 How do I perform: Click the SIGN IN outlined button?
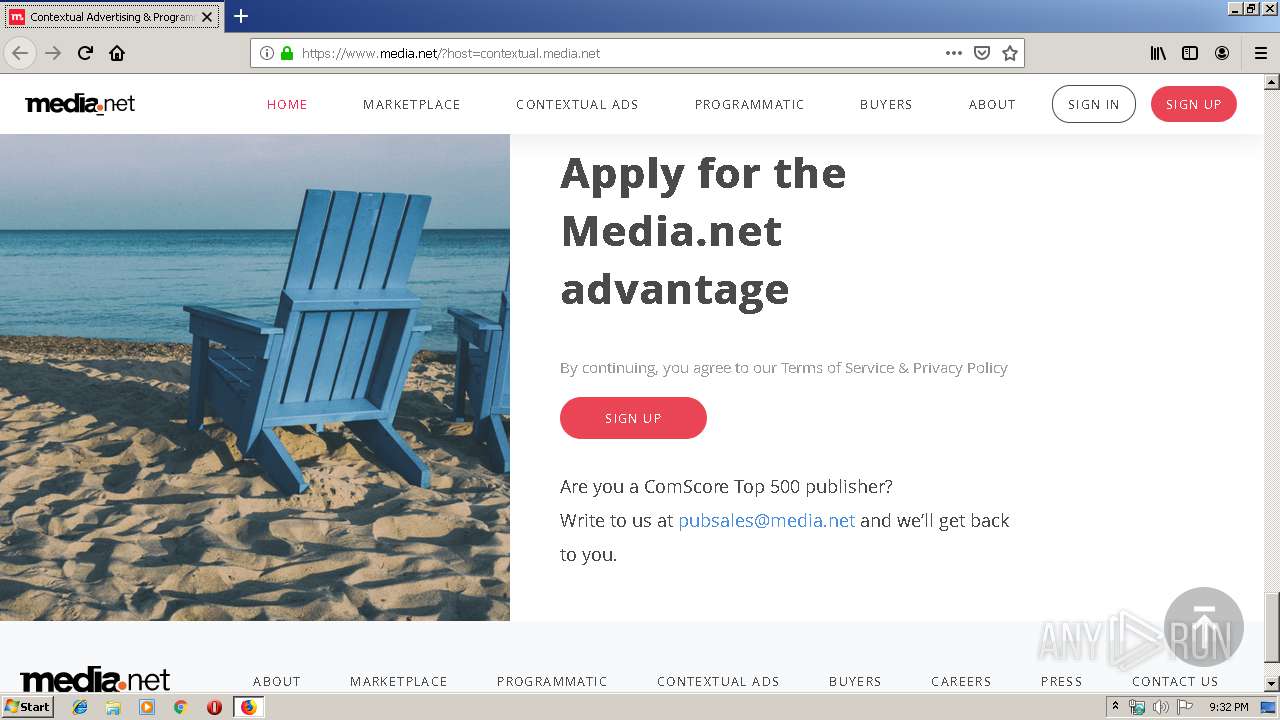point(1094,104)
